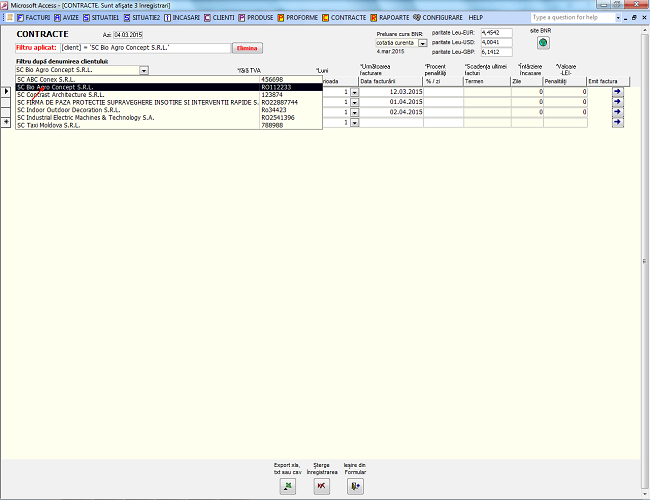650x500 pixels.
Task: Go to INCASARI in the menu bar
Action: [182, 17]
